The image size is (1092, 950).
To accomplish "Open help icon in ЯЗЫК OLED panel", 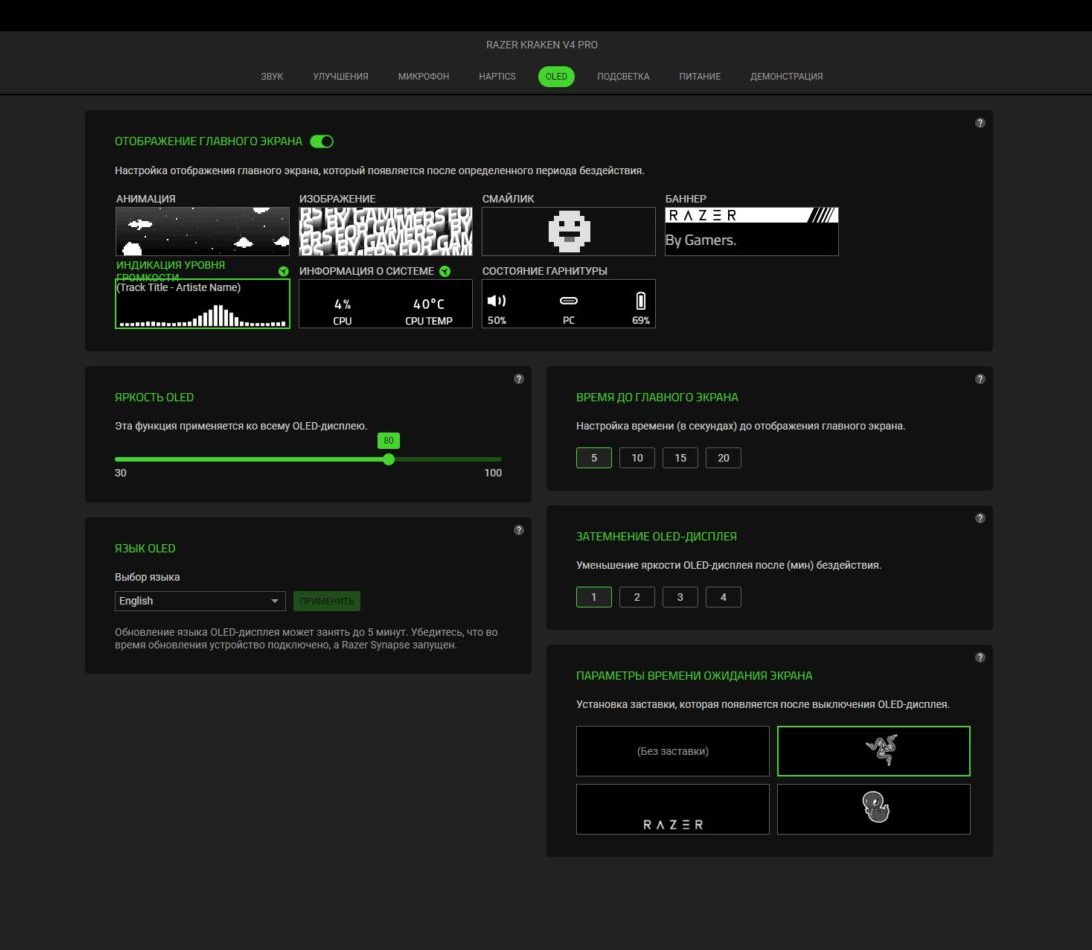I will pyautogui.click(x=519, y=530).
